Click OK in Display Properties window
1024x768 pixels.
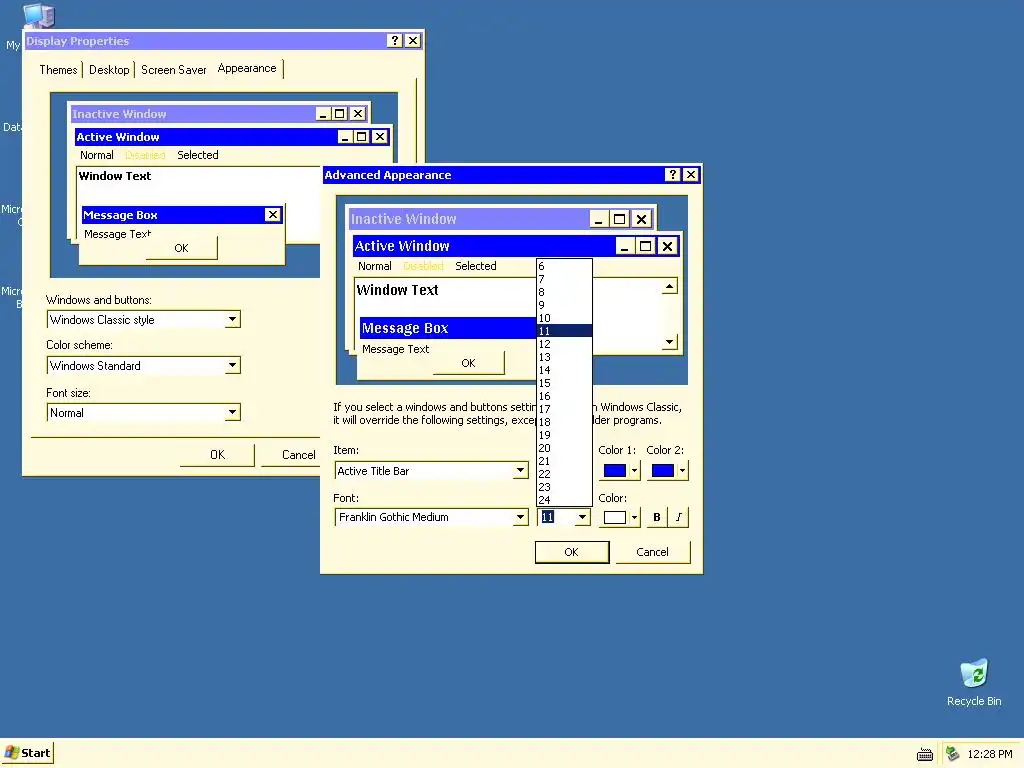tap(217, 455)
